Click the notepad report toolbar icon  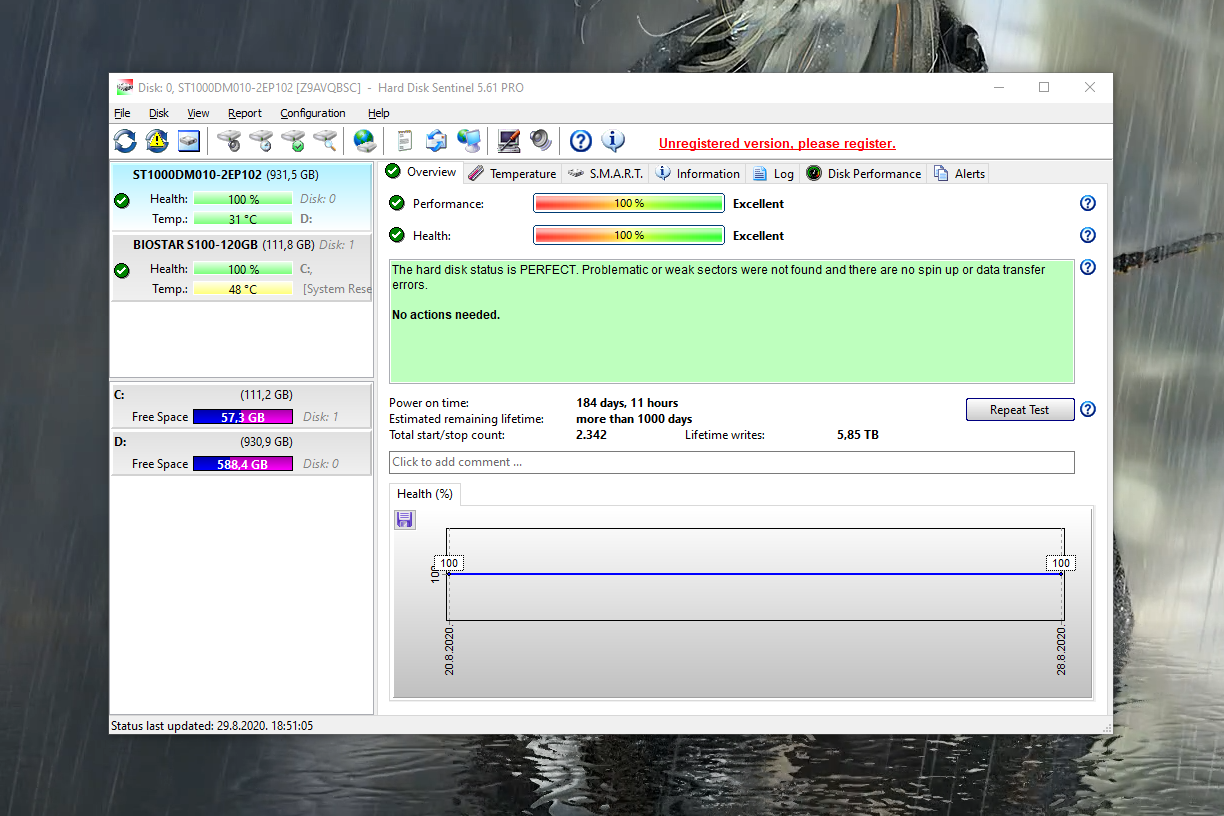tap(405, 141)
